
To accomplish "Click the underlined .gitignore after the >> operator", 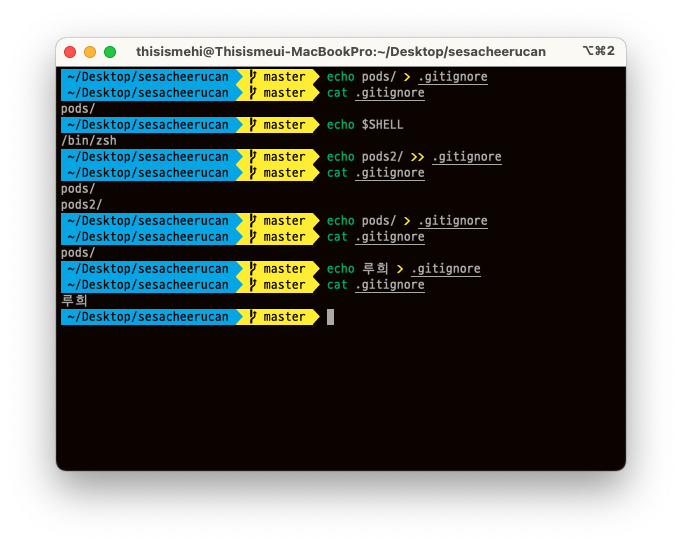I will [467, 157].
